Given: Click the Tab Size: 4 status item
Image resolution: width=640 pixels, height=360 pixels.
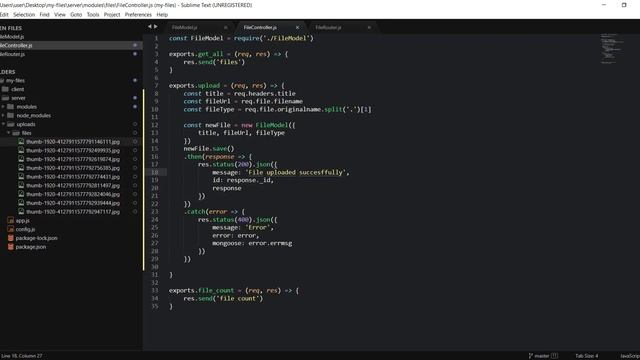Looking at the screenshot, I should pyautogui.click(x=587, y=356).
